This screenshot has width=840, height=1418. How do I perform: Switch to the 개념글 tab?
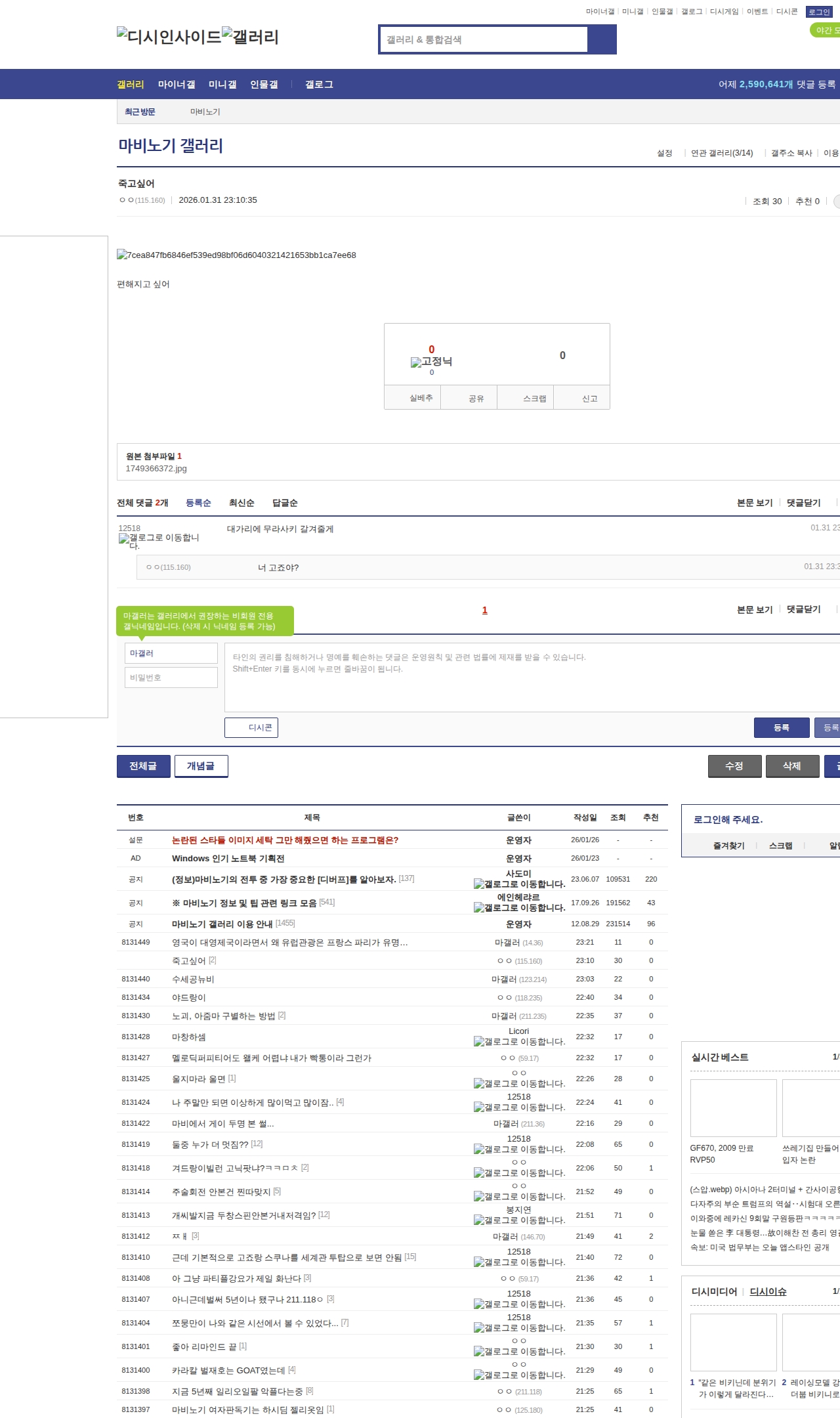(201, 766)
